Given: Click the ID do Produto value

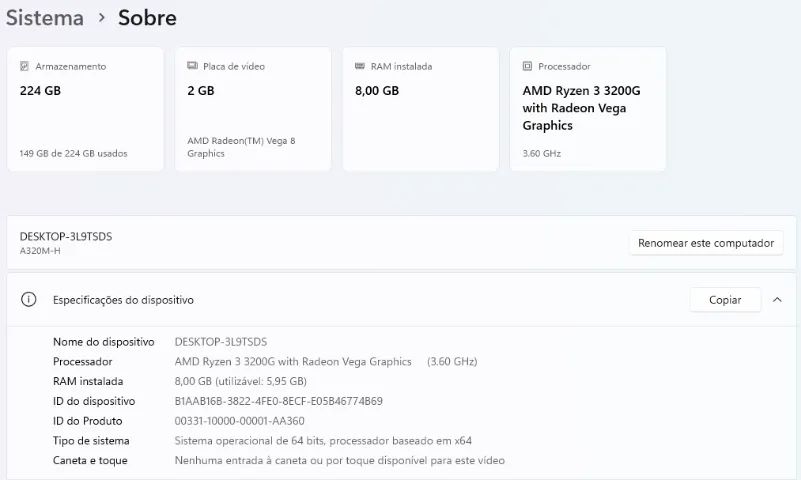Looking at the screenshot, I should pyautogui.click(x=239, y=421).
